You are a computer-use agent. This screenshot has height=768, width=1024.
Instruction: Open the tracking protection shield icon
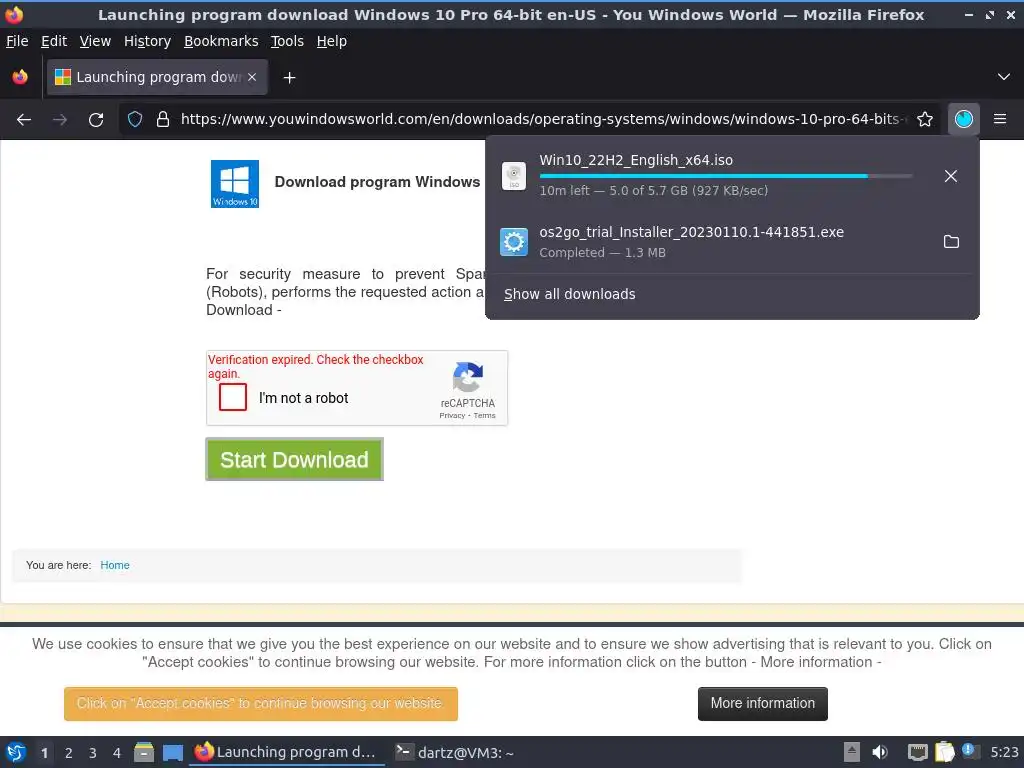(x=135, y=119)
